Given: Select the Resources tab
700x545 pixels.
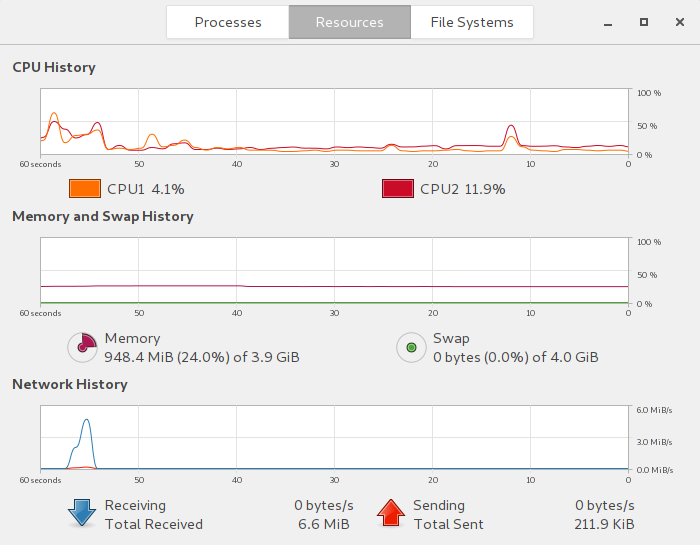Looking at the screenshot, I should 349,22.
